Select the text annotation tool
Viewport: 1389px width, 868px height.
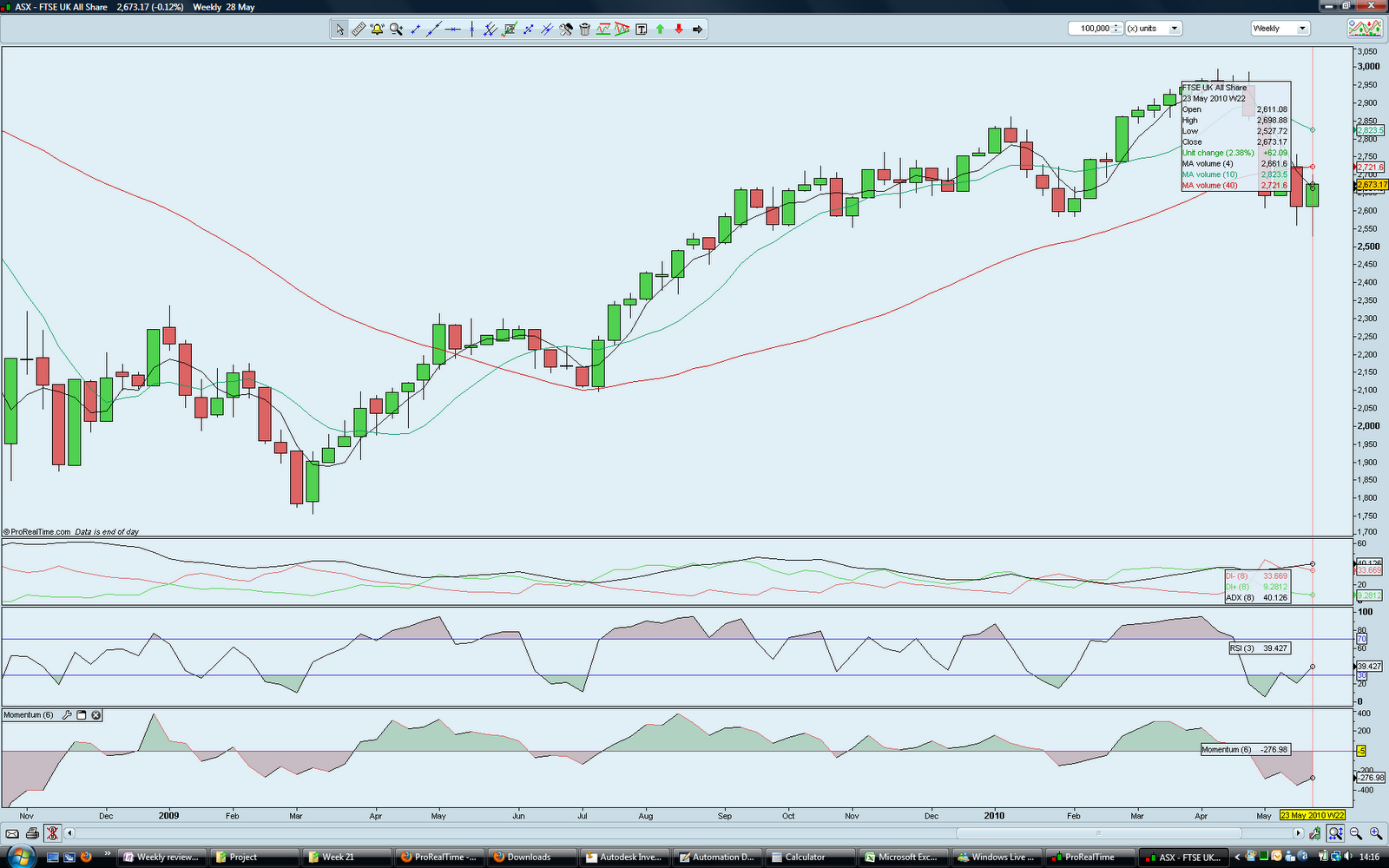(642, 29)
